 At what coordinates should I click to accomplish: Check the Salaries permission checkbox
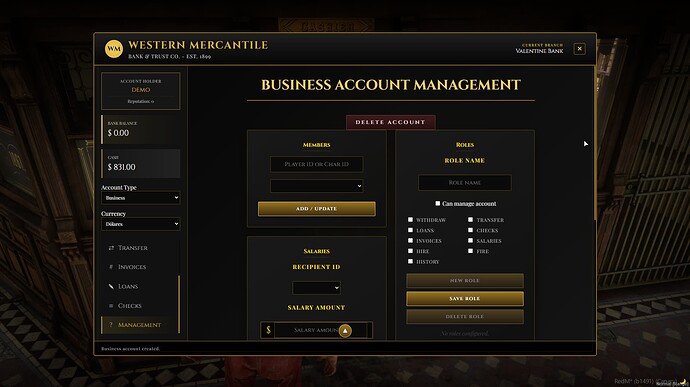470,240
